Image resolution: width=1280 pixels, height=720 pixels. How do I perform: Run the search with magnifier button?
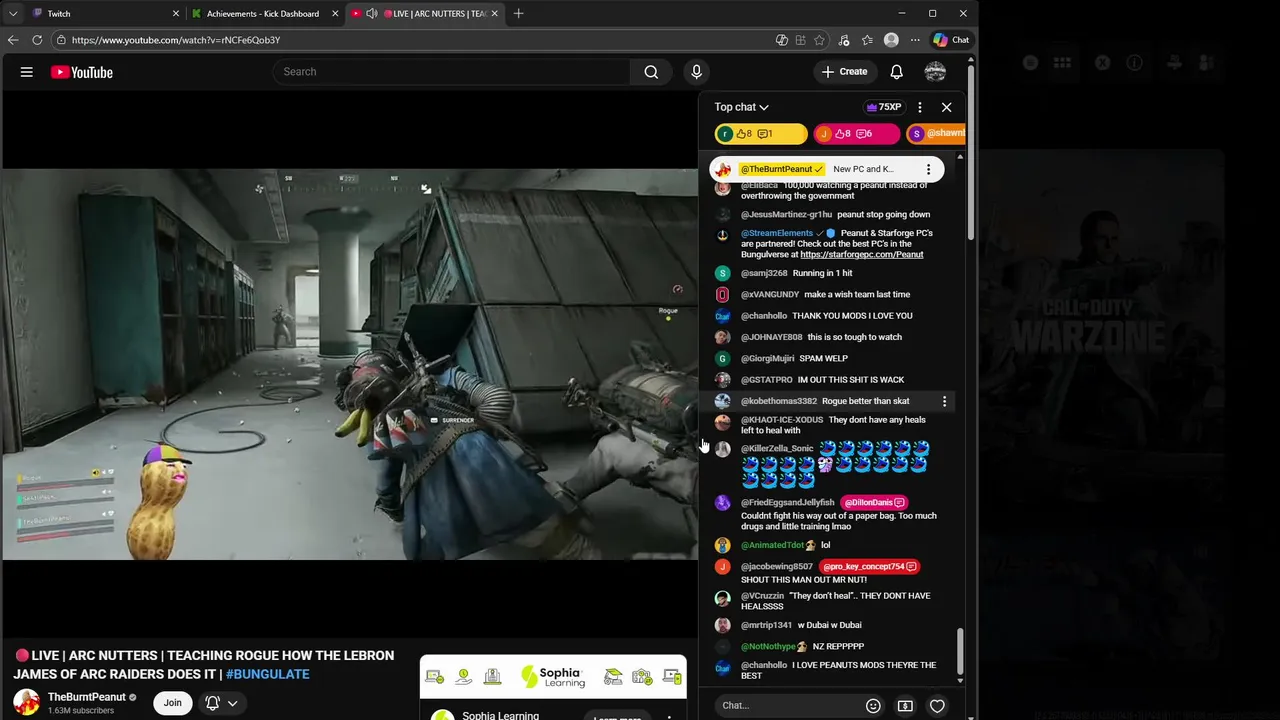(651, 72)
